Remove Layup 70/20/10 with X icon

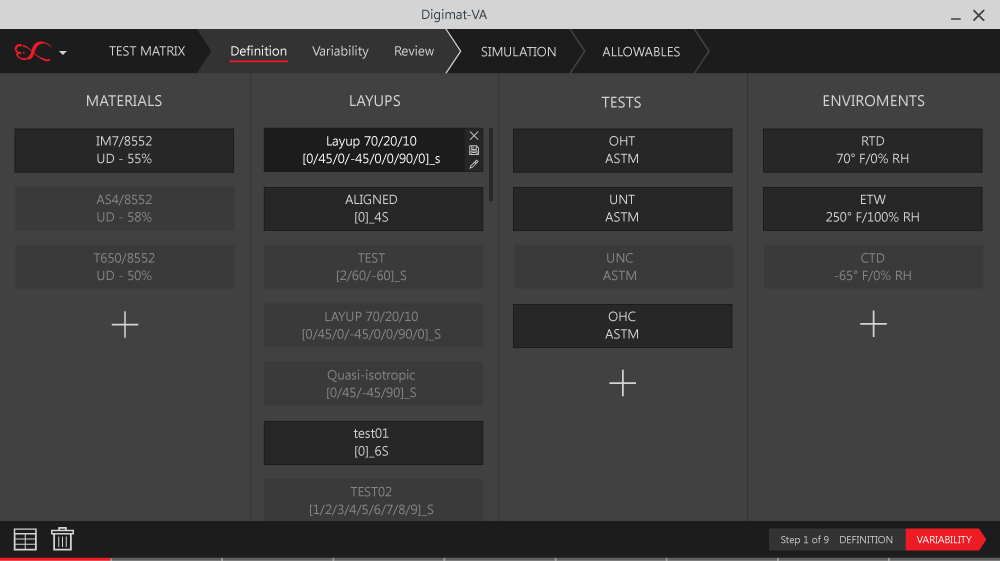[474, 136]
